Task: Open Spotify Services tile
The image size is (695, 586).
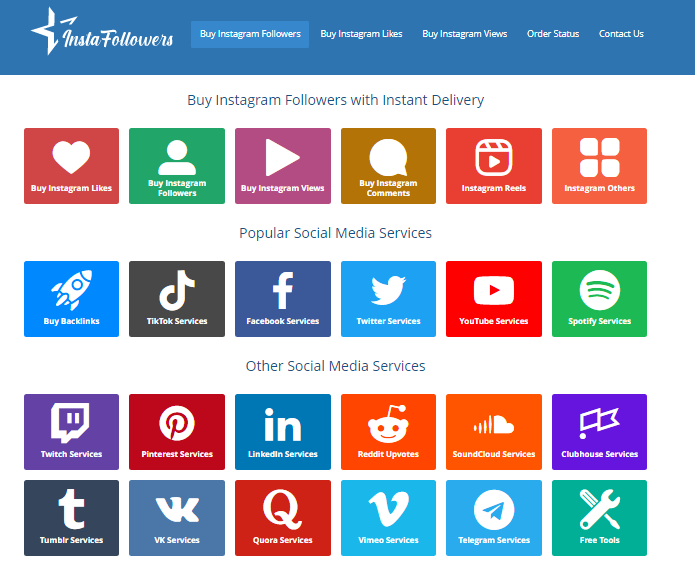Action: coord(599,299)
